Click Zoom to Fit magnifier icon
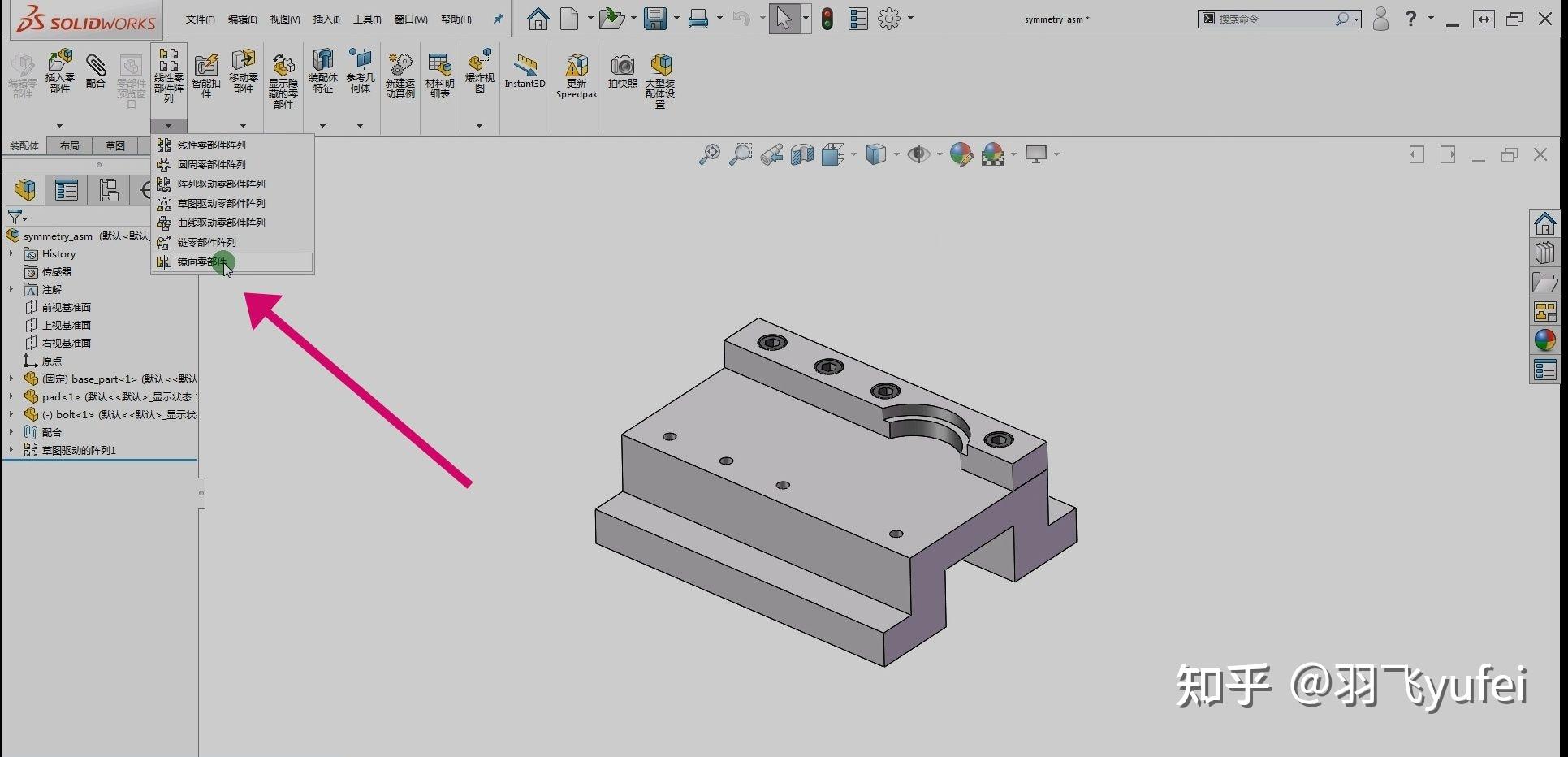 click(709, 154)
